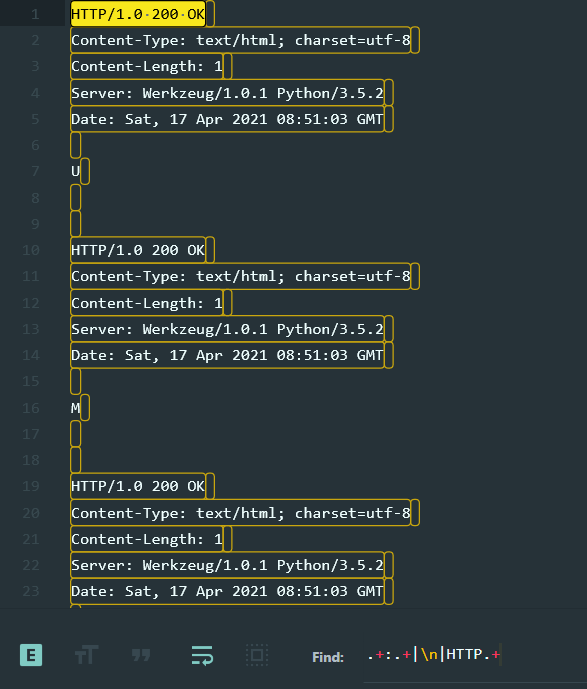Screen dimensions: 587x689
Task: Click the letter 'M' on line 16
Action: 75,408
